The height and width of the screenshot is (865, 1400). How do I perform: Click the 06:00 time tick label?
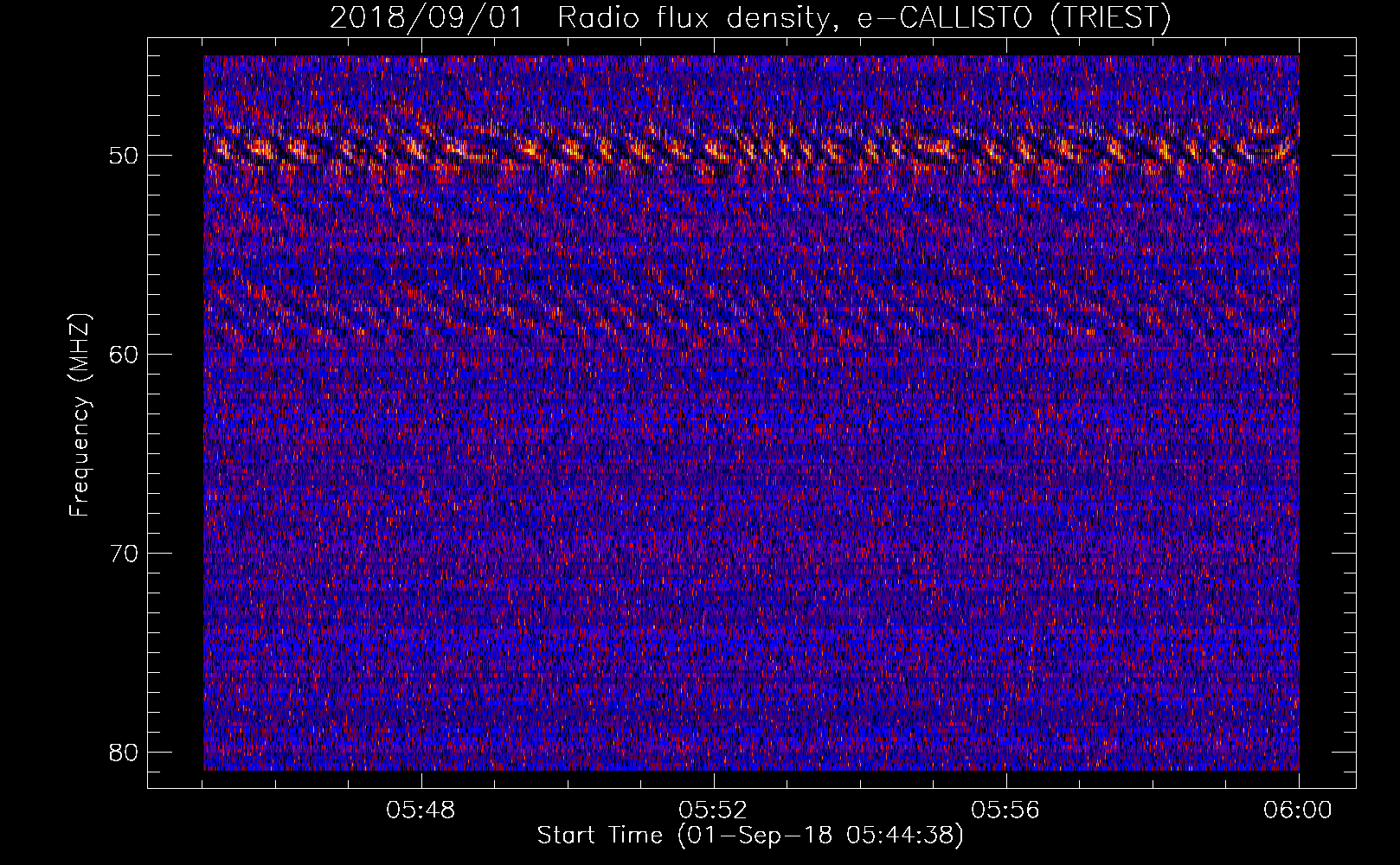tap(1298, 811)
